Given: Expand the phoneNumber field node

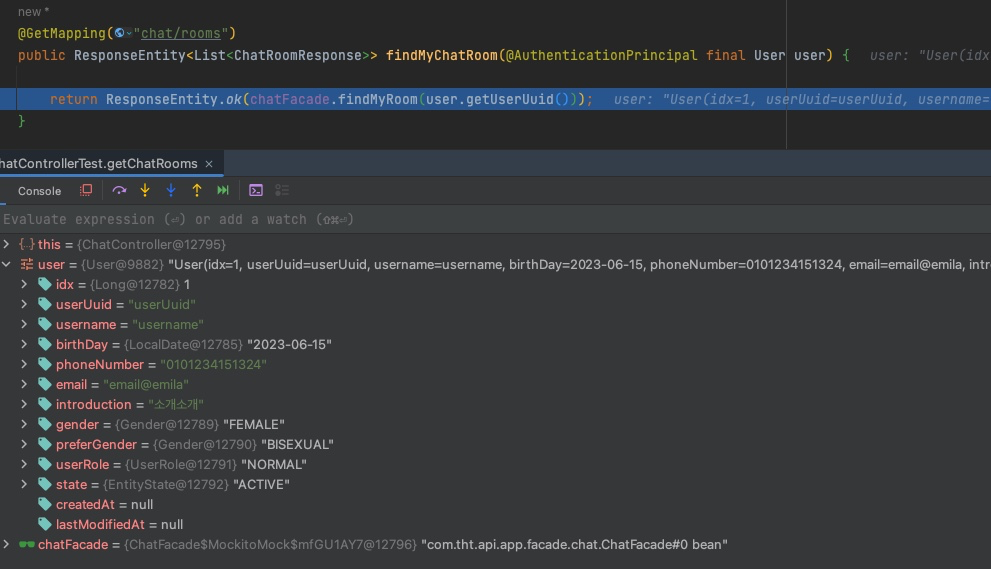Looking at the screenshot, I should click(x=24, y=364).
